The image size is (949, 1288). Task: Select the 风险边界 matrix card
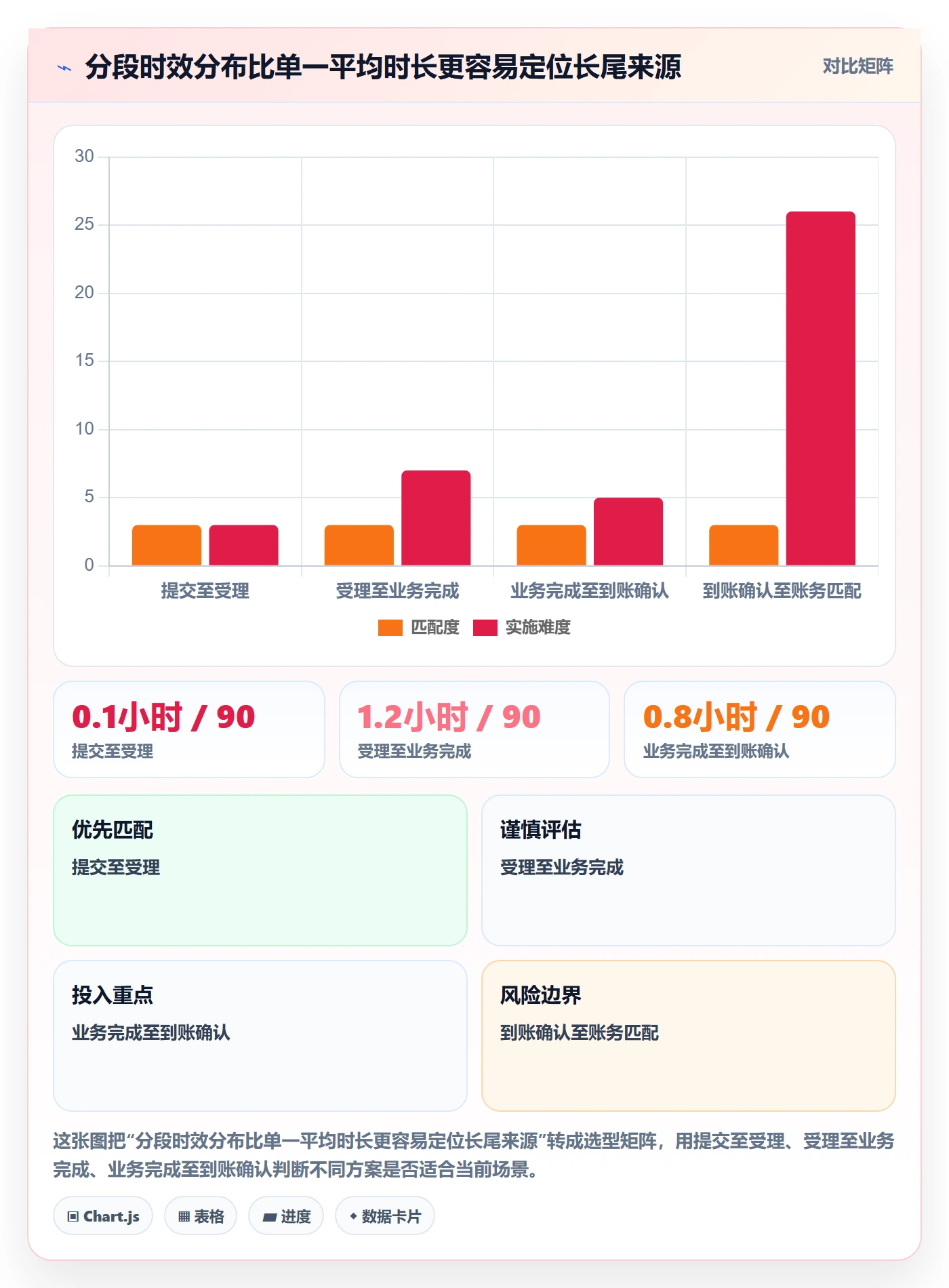click(x=689, y=1036)
